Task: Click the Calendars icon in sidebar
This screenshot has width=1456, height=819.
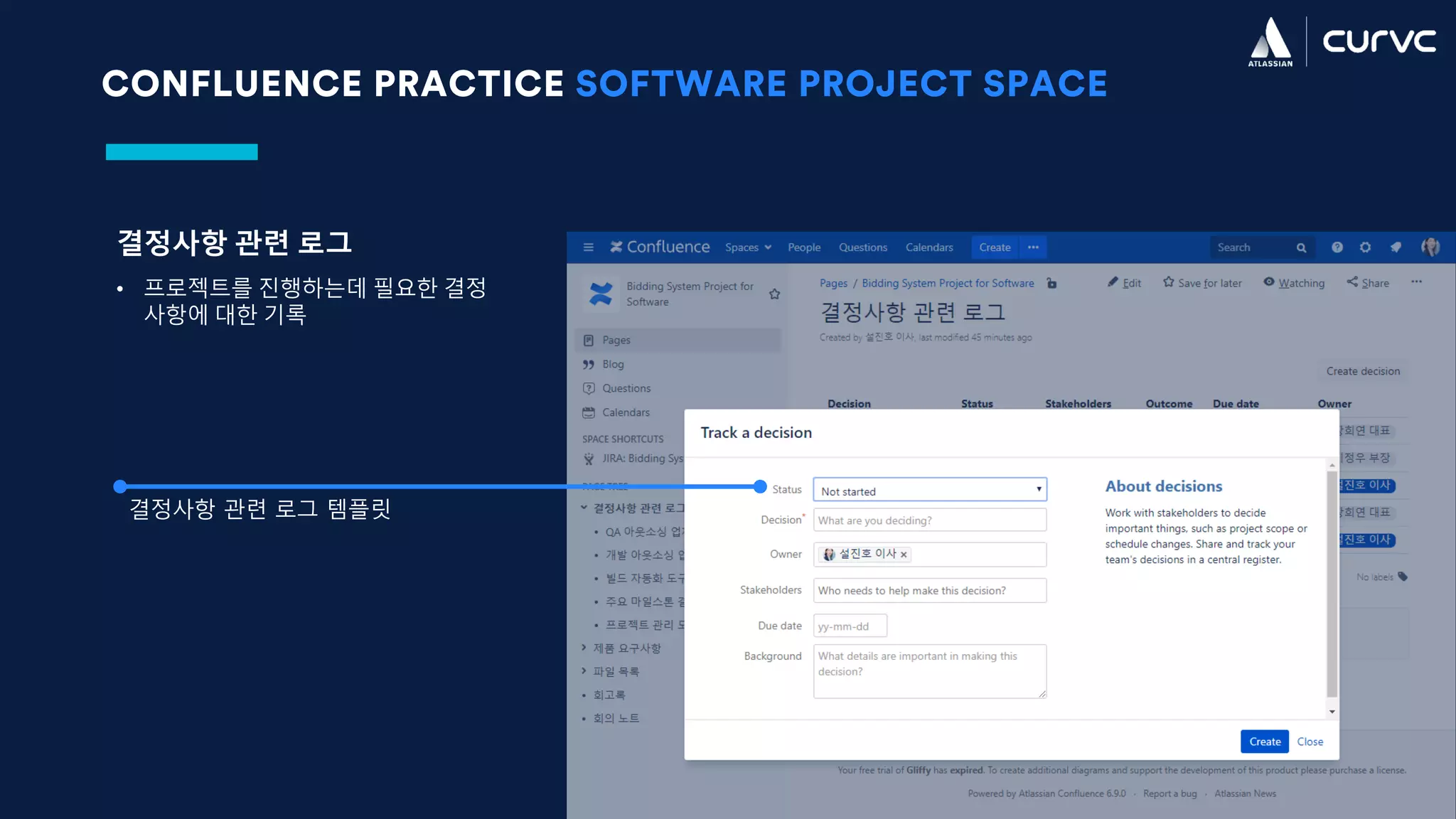Action: 588,412
